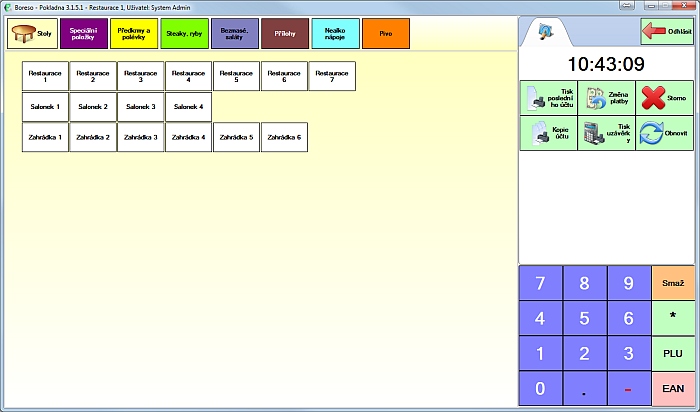Switch to Speciální položky category
Image resolution: width=700 pixels, height=412 pixels.
pos(83,34)
